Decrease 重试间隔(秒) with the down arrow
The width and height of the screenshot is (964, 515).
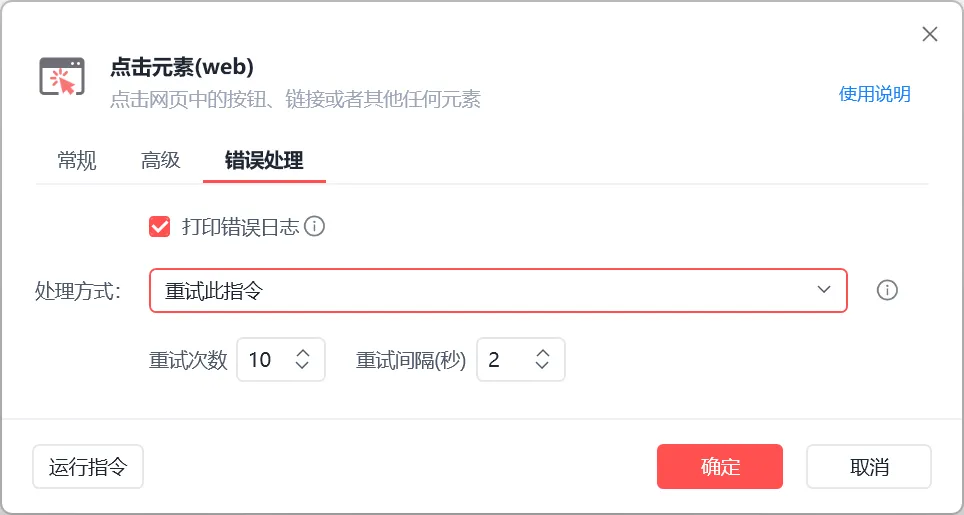point(542,367)
